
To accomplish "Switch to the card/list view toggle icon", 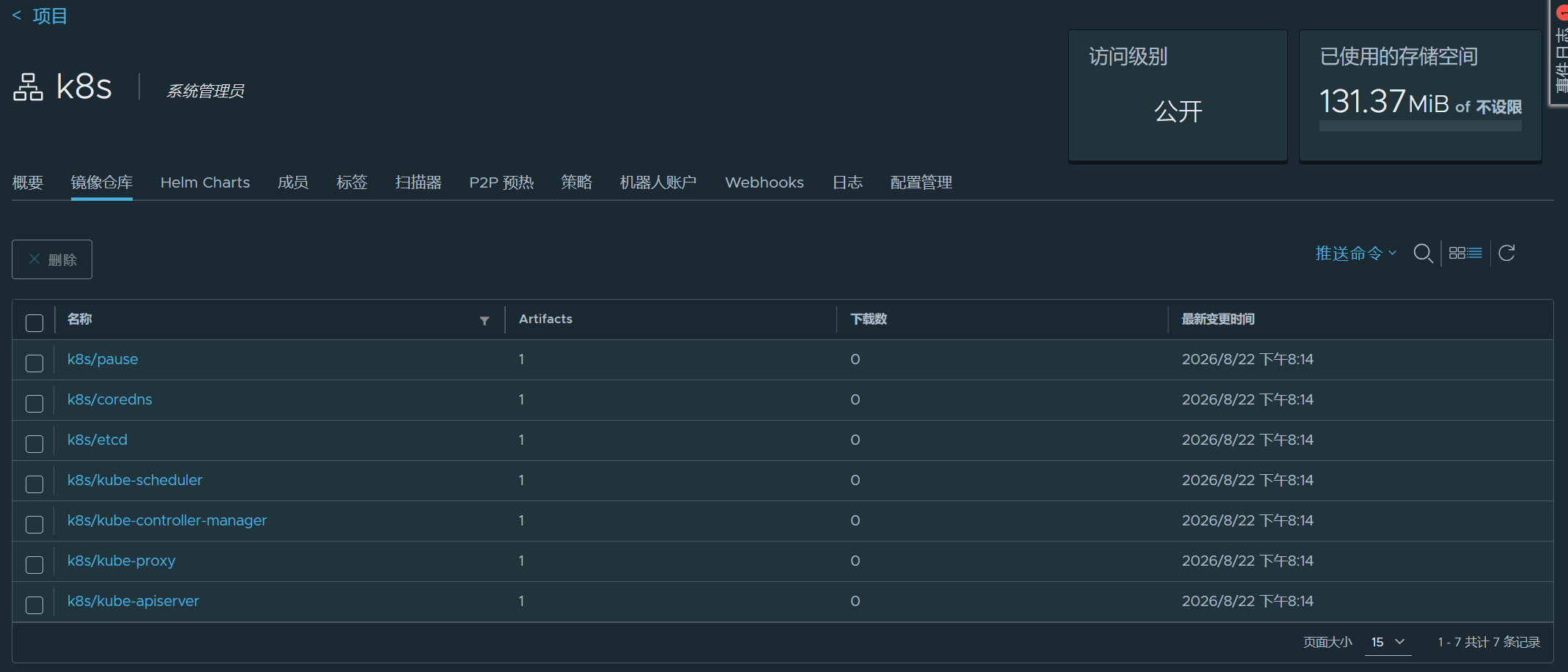I will pos(1465,253).
